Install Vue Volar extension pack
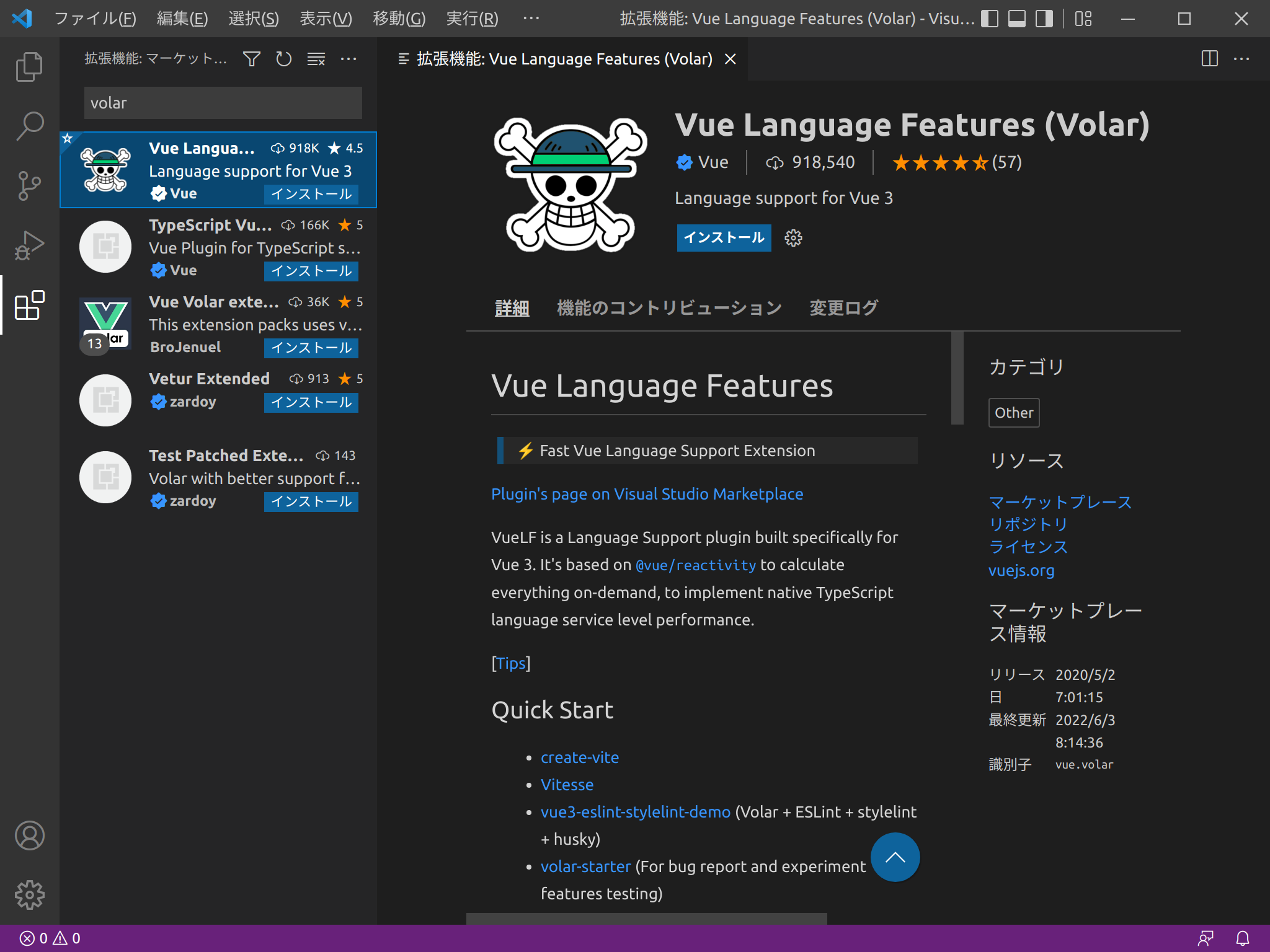Viewport: 1270px width, 952px height. coord(311,348)
